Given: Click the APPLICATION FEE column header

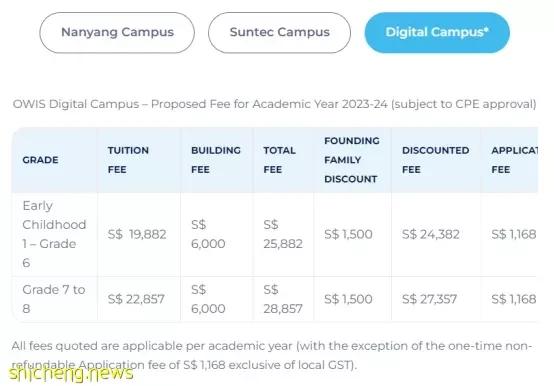Looking at the screenshot, I should point(514,160).
